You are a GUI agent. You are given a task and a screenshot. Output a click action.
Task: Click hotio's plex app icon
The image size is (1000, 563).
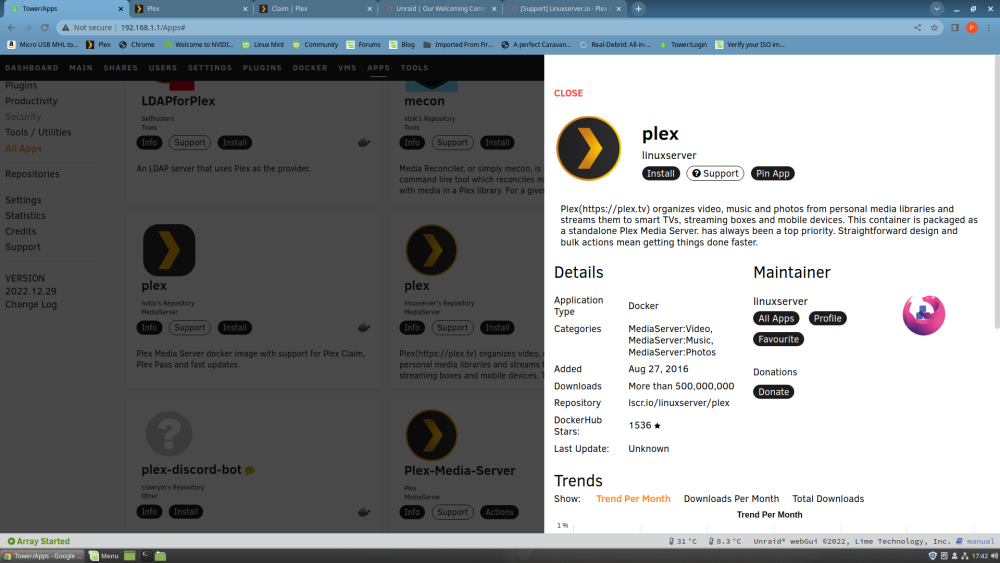point(169,250)
